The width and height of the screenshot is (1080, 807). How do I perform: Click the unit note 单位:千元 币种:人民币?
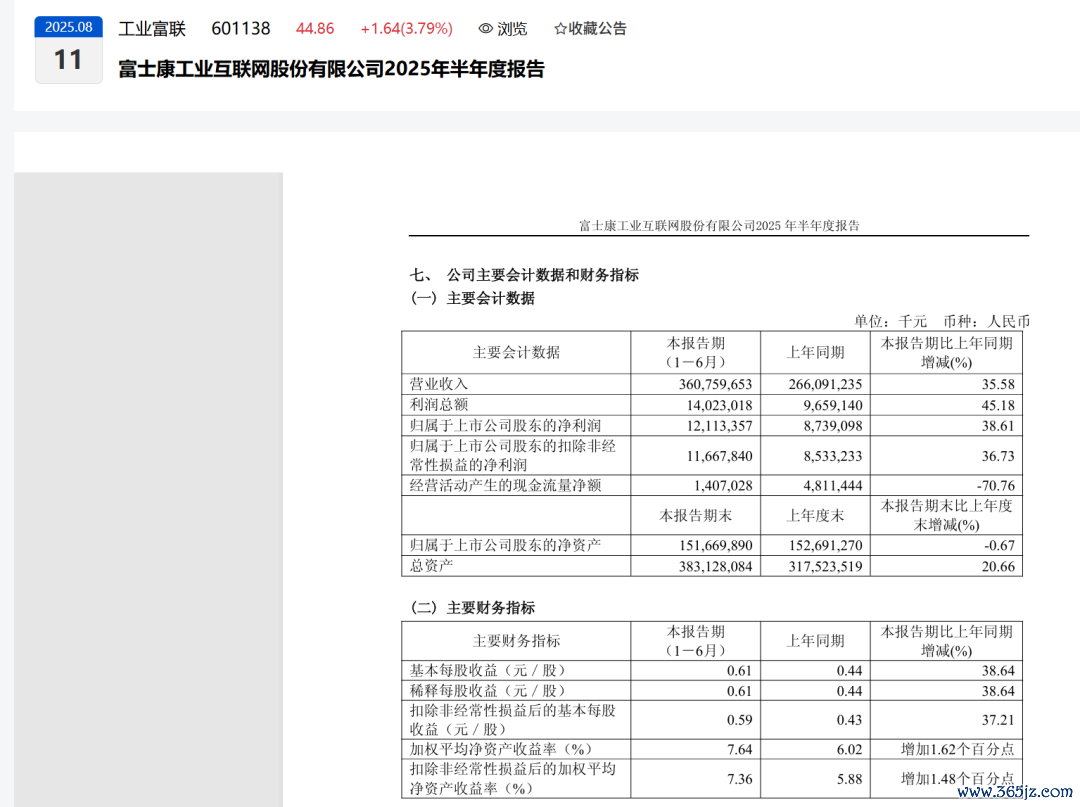click(942, 322)
